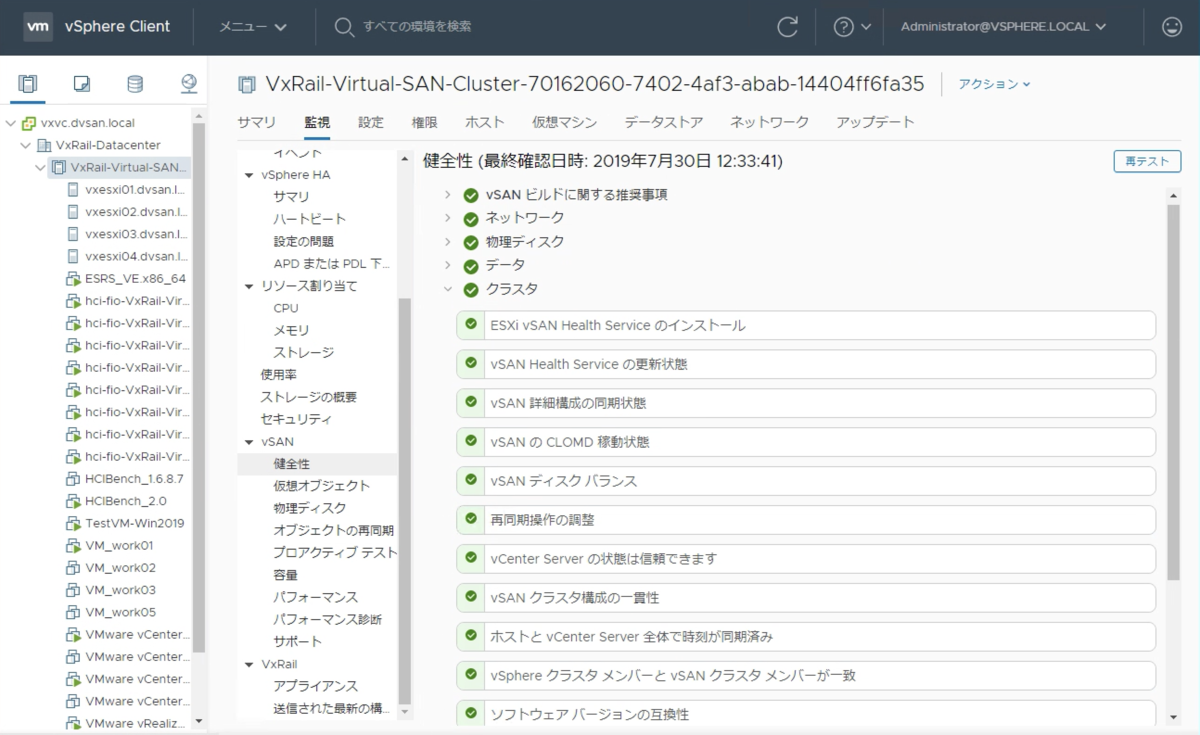Switch to Storage inventory view icon
This screenshot has height=735, width=1200.
tap(135, 84)
